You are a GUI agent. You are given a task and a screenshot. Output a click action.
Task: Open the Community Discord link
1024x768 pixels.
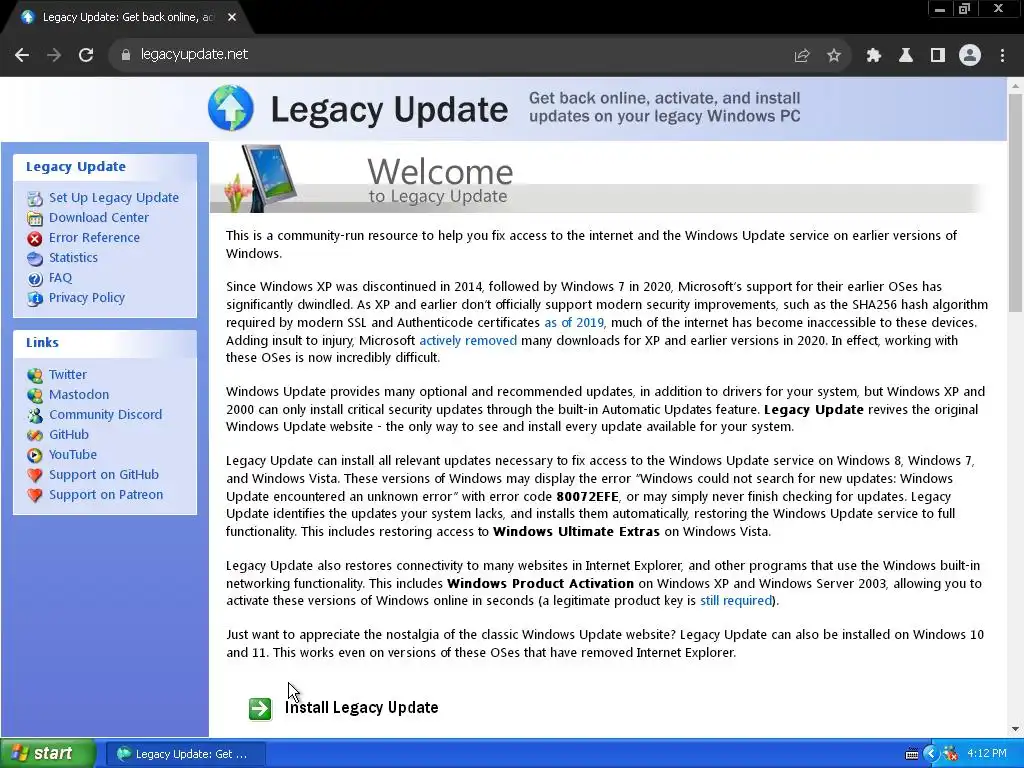(105, 415)
